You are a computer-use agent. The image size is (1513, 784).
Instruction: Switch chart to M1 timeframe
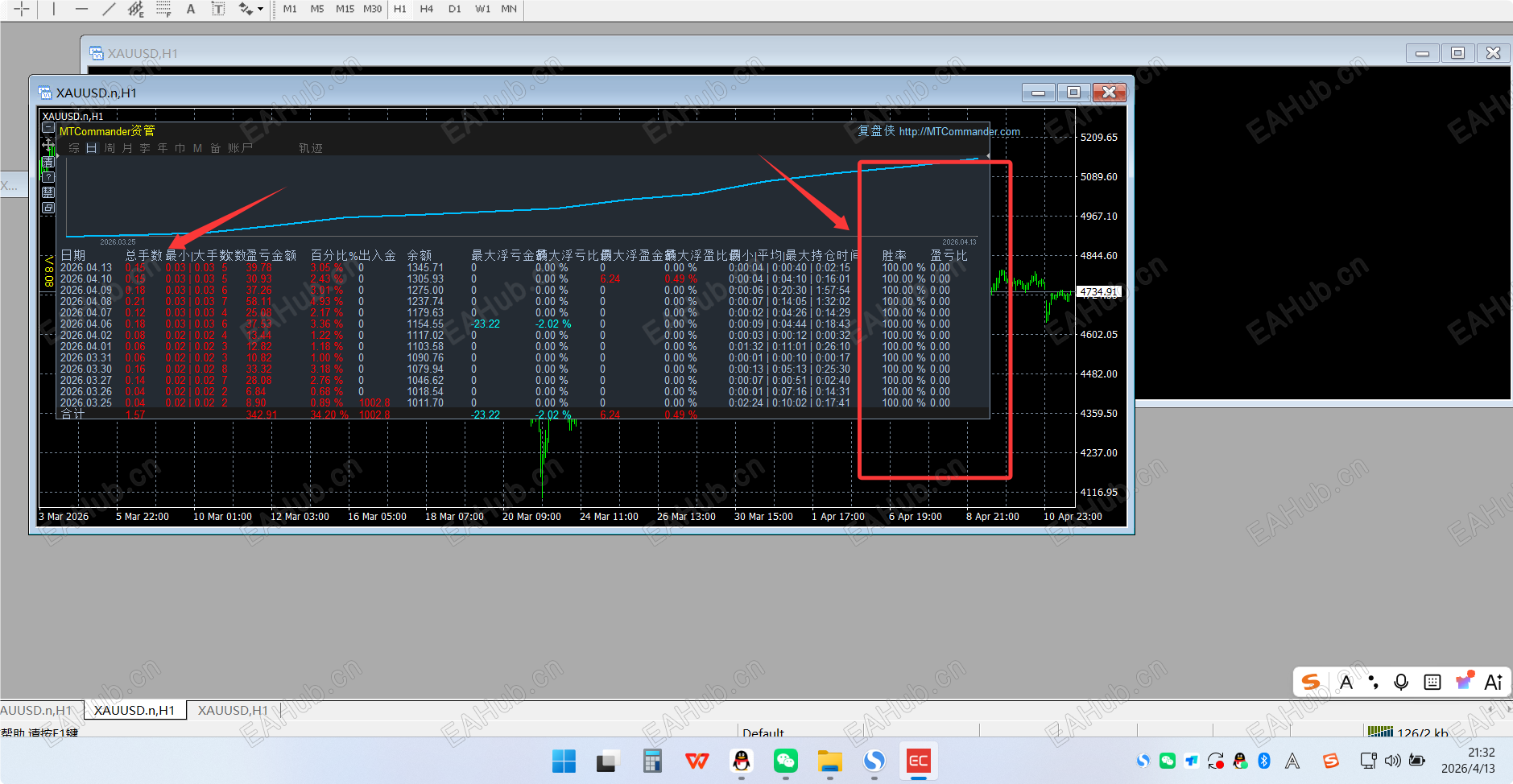[x=290, y=9]
